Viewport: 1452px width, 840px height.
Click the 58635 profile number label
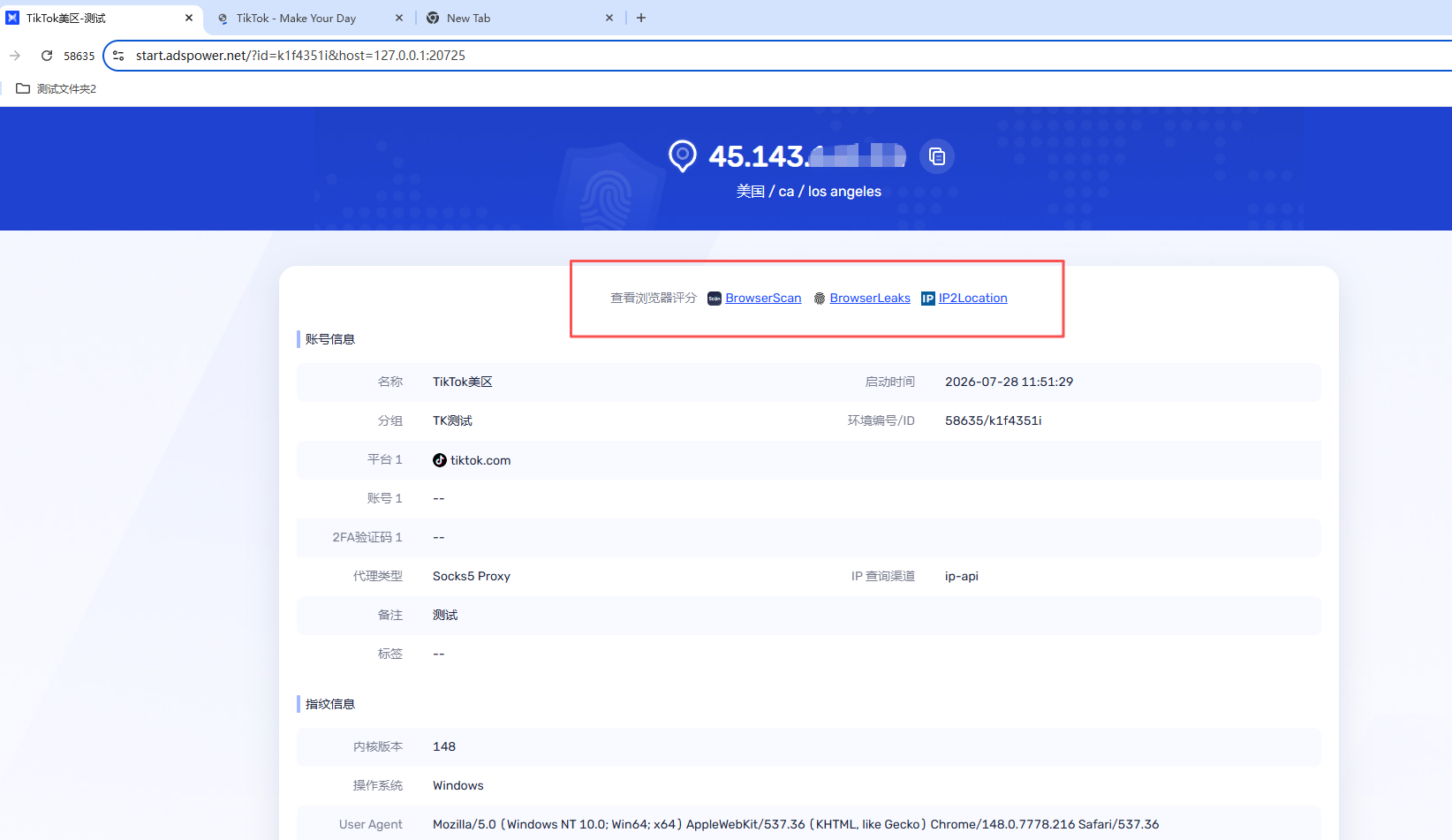click(x=79, y=56)
